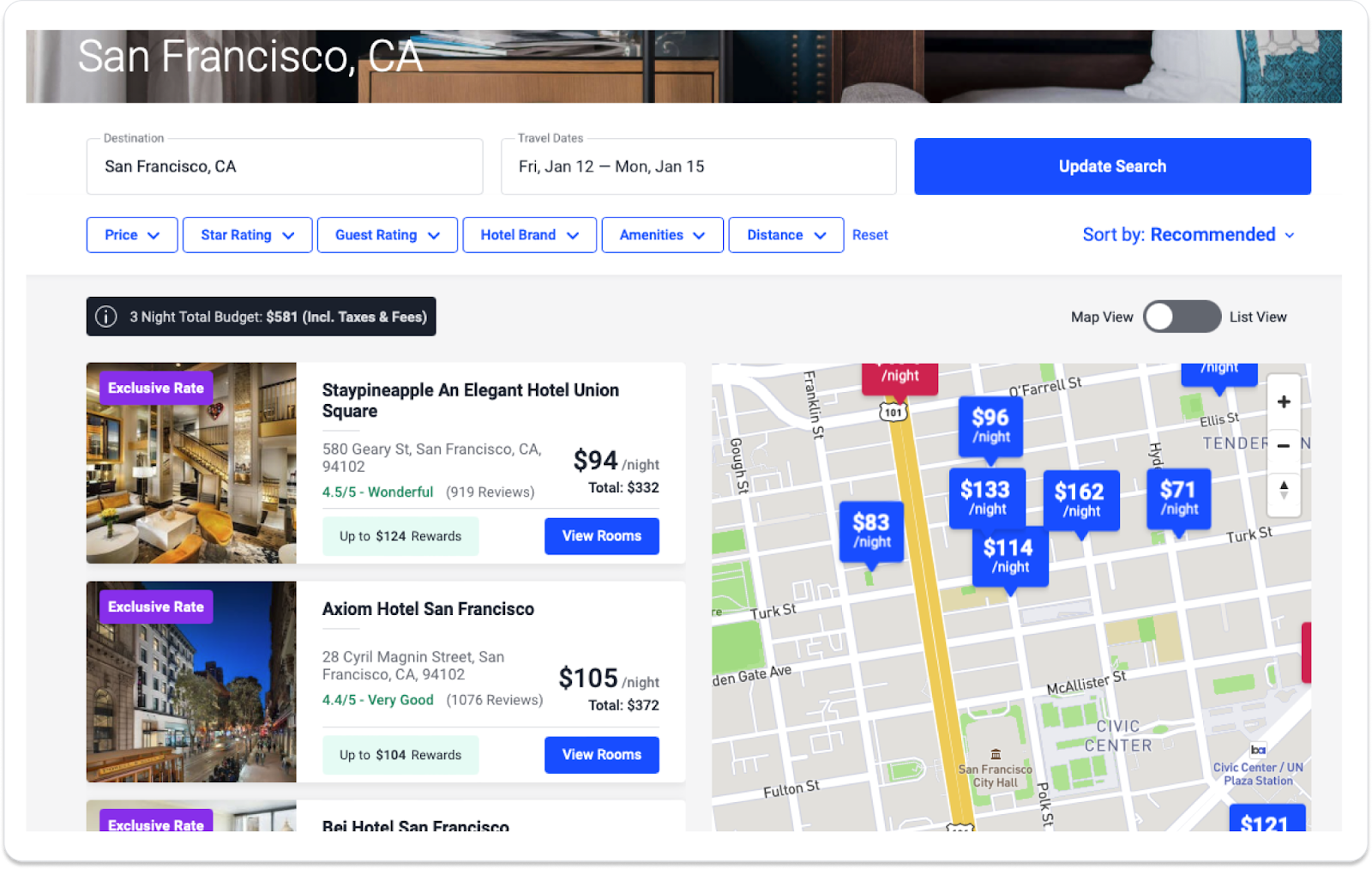Click the Map View label
The height and width of the screenshot is (869, 1372).
coord(1102,317)
